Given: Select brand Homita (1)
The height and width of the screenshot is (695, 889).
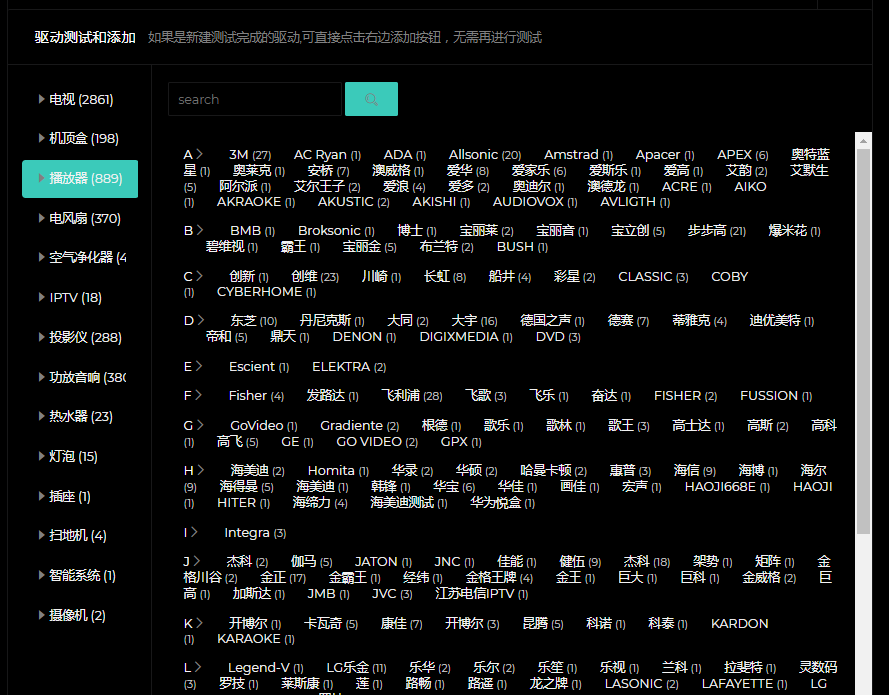Looking at the screenshot, I should point(338,471).
